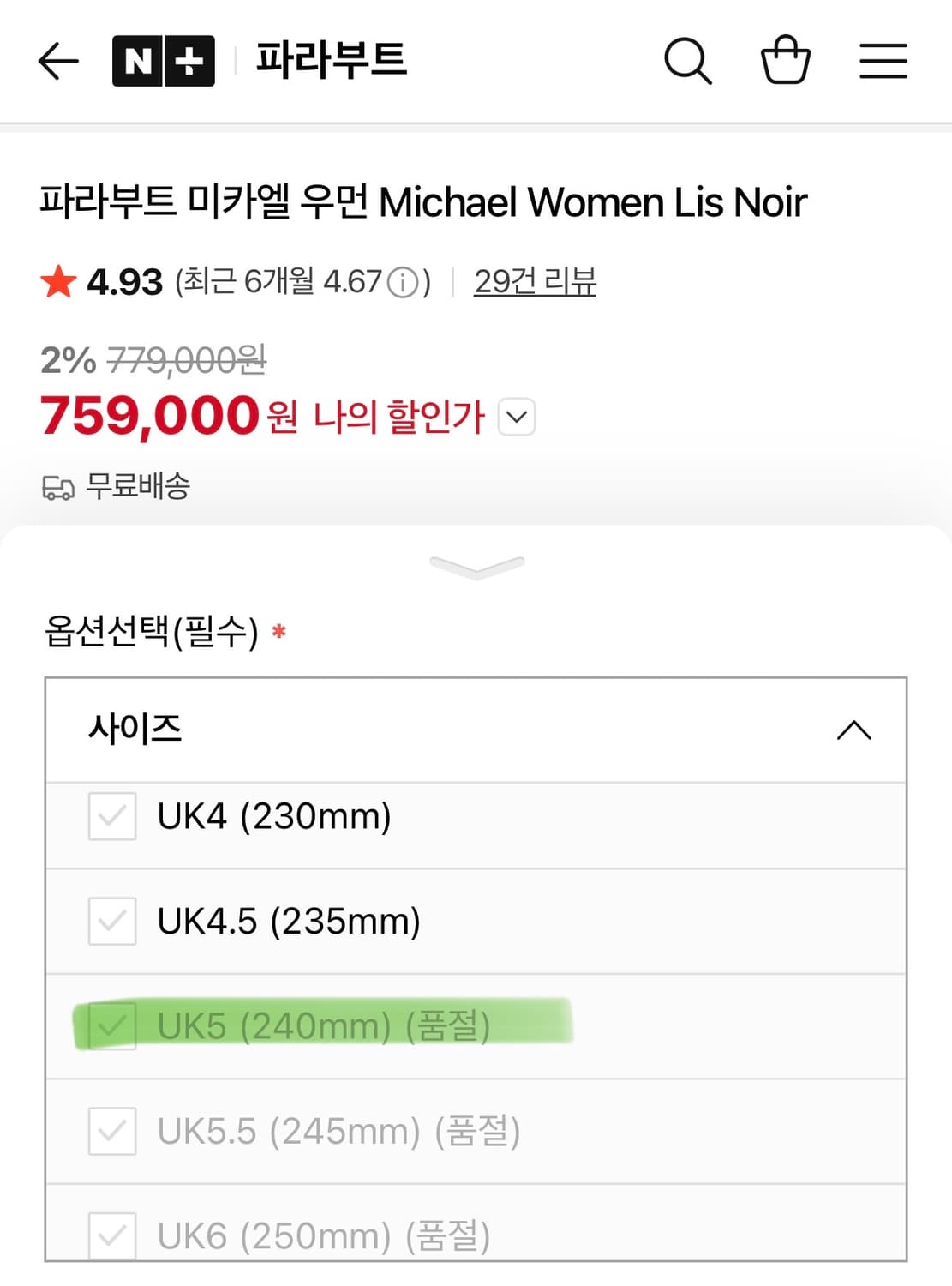Tap the product title 파라부트 미카엘 우먼
Screen dimensions: 952x1286
coord(206,202)
